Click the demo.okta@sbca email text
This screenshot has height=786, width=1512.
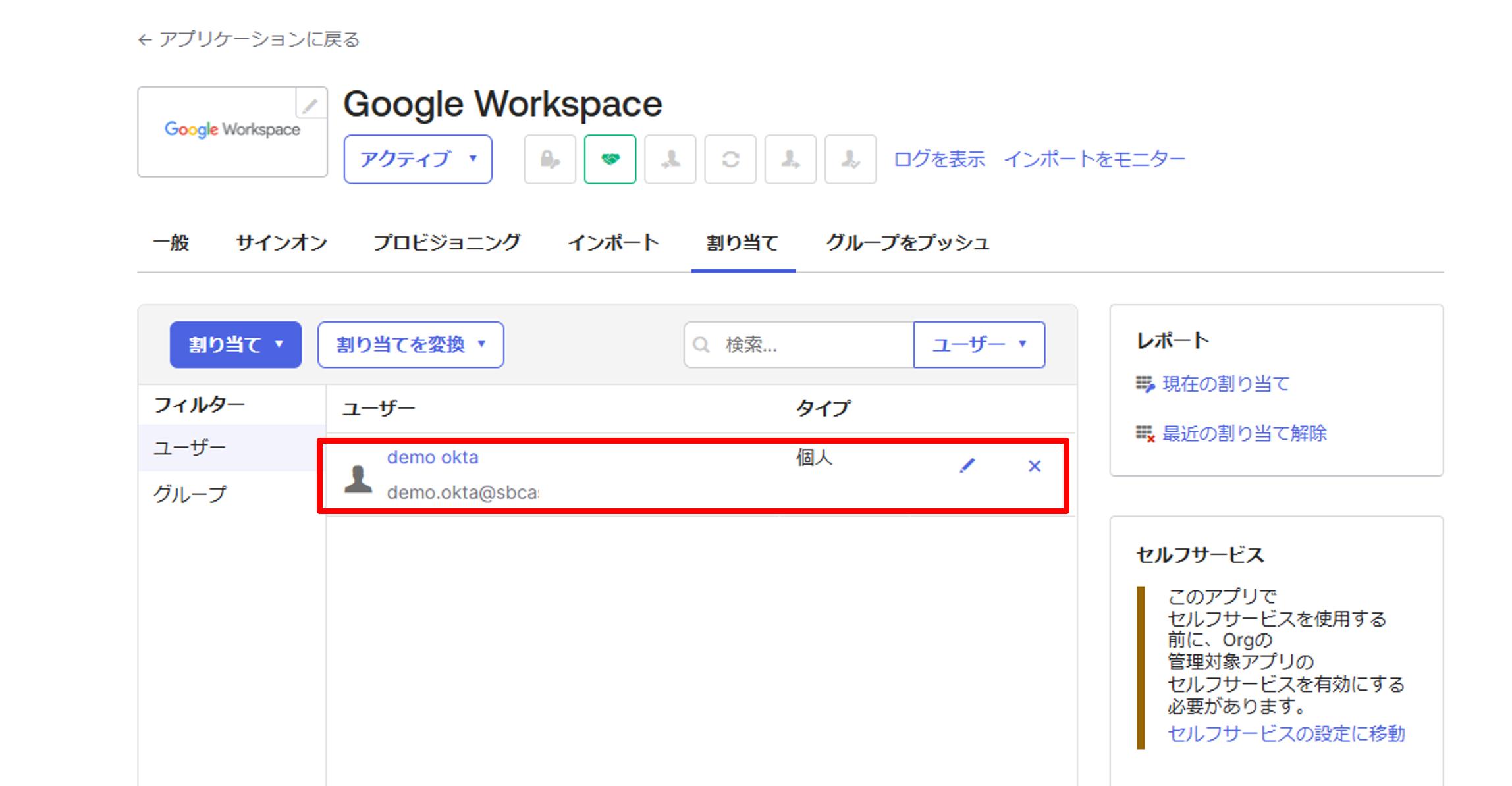pos(463,492)
